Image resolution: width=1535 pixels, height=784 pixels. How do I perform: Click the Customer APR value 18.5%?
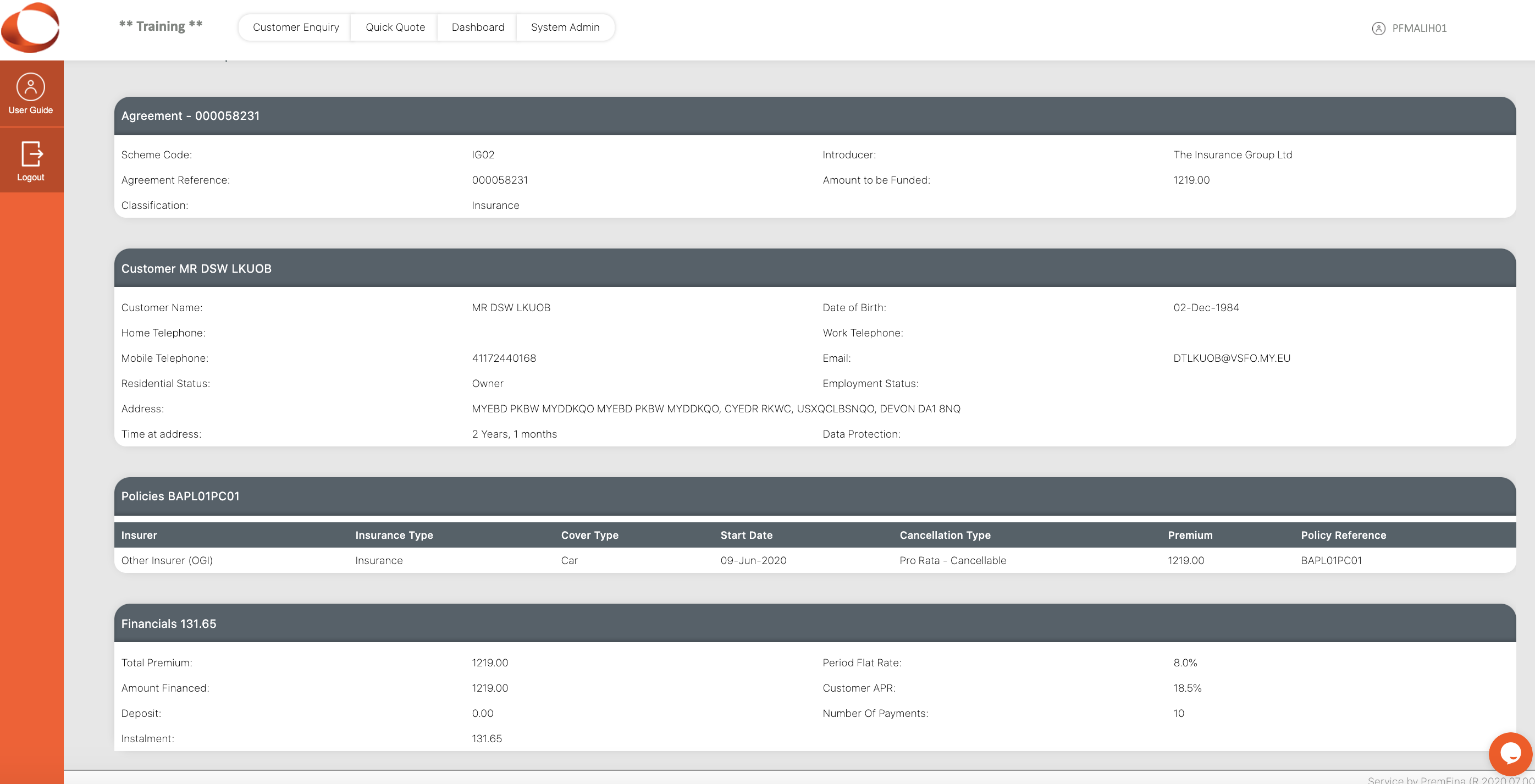(1187, 688)
